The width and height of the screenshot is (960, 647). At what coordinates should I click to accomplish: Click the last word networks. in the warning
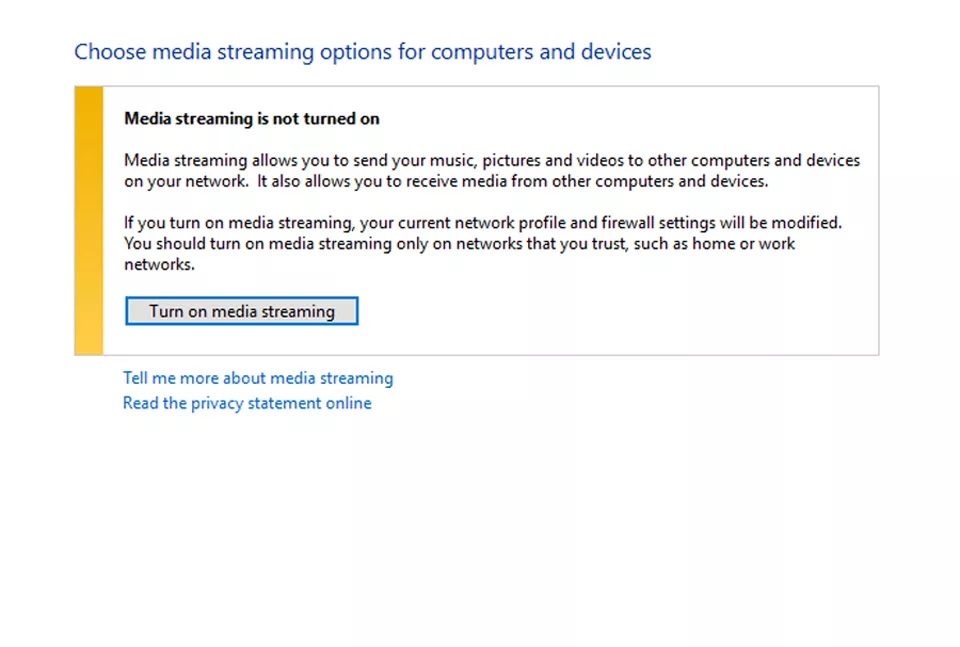tap(158, 265)
